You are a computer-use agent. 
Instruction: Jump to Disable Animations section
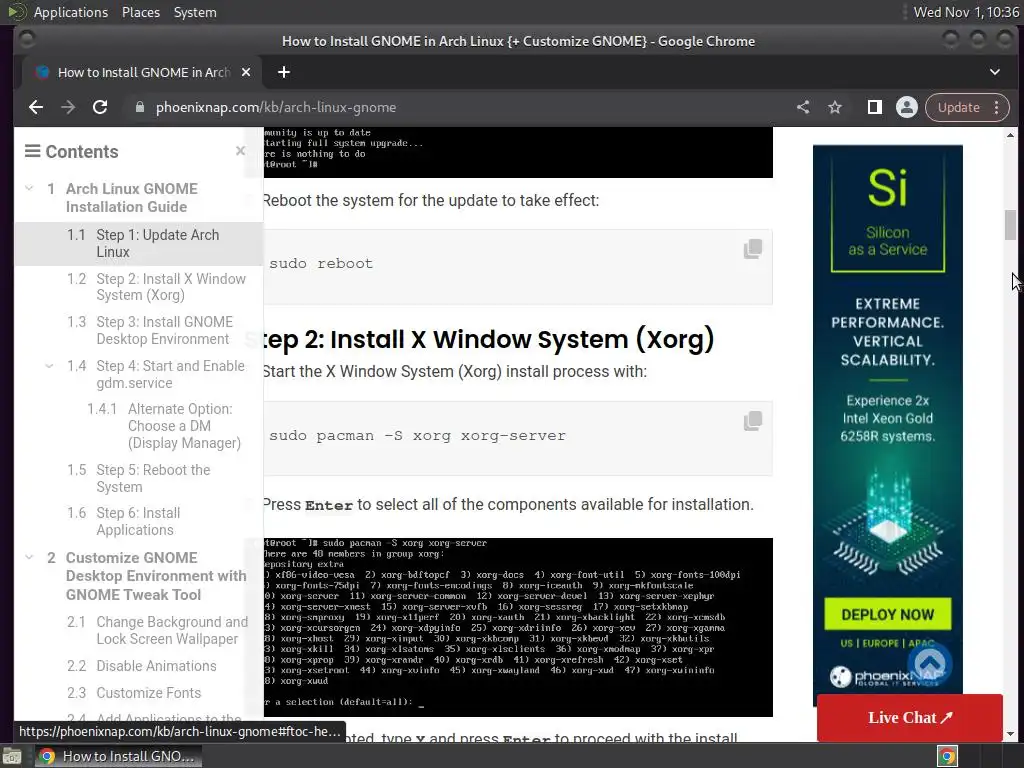156,665
